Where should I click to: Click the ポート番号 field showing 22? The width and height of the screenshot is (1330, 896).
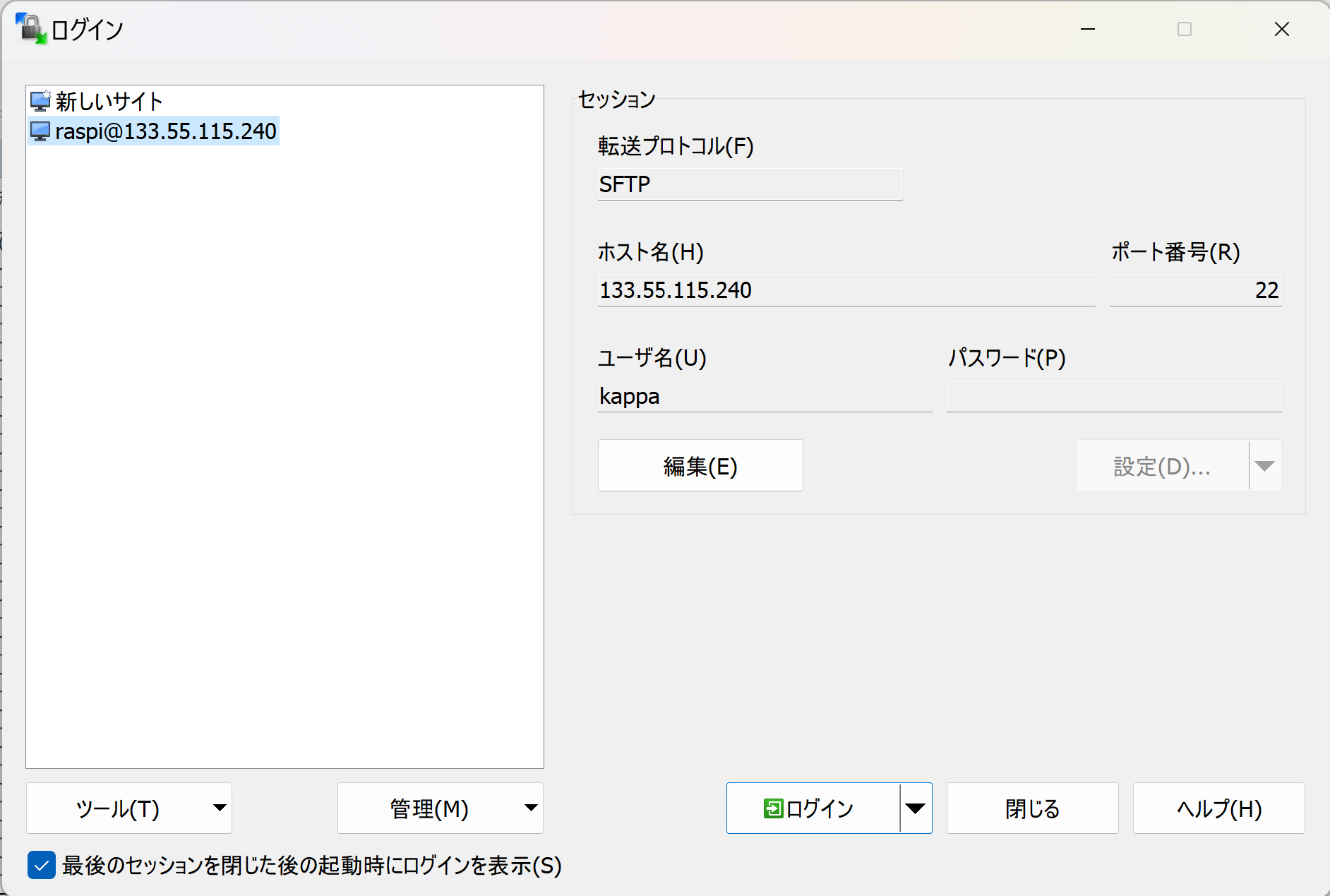(x=1195, y=289)
